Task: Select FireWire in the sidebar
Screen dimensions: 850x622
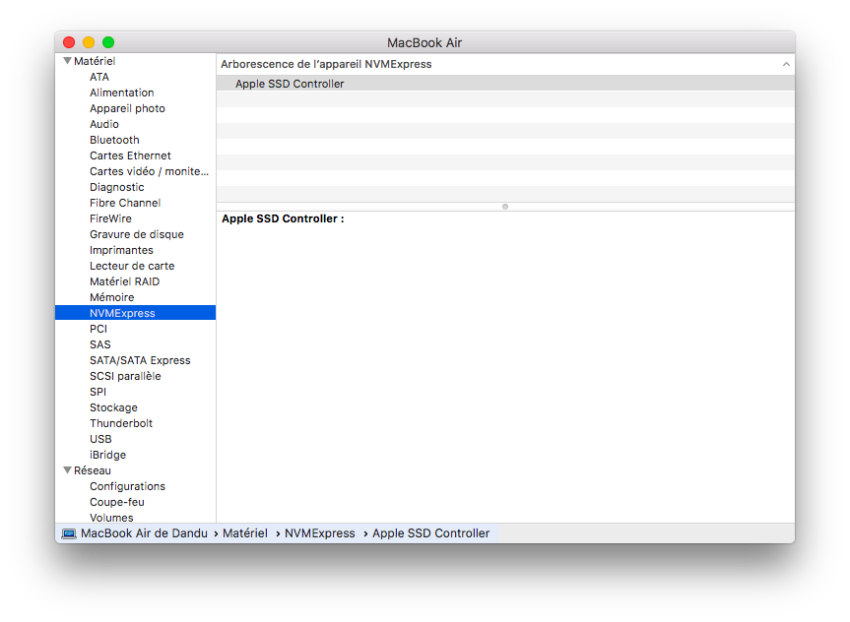Action: point(111,219)
